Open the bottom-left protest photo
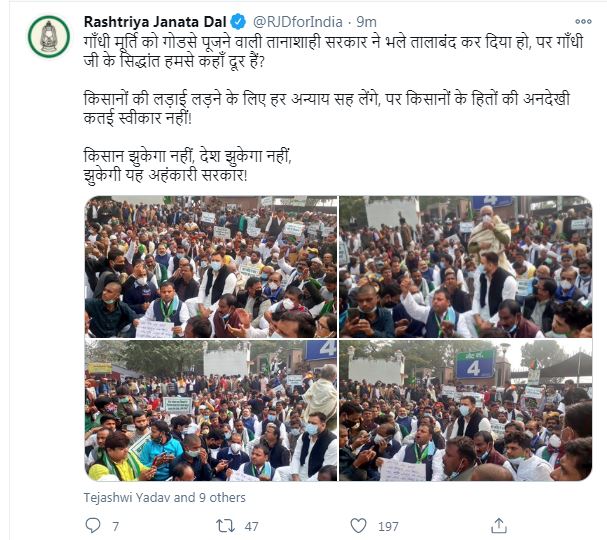Screen dimensions: 607x540 [x=211, y=410]
